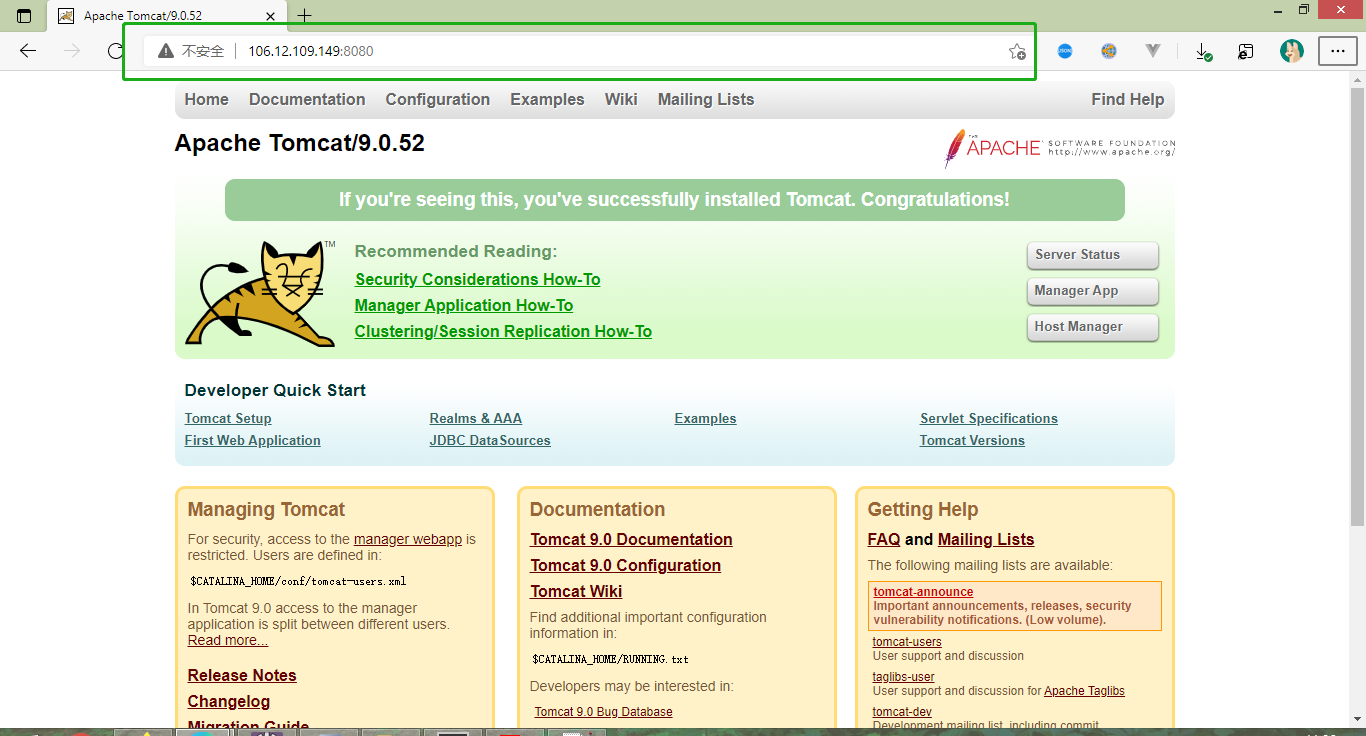The image size is (1366, 736).
Task: Open Tomcat 9.0 Documentation link
Action: click(x=631, y=540)
